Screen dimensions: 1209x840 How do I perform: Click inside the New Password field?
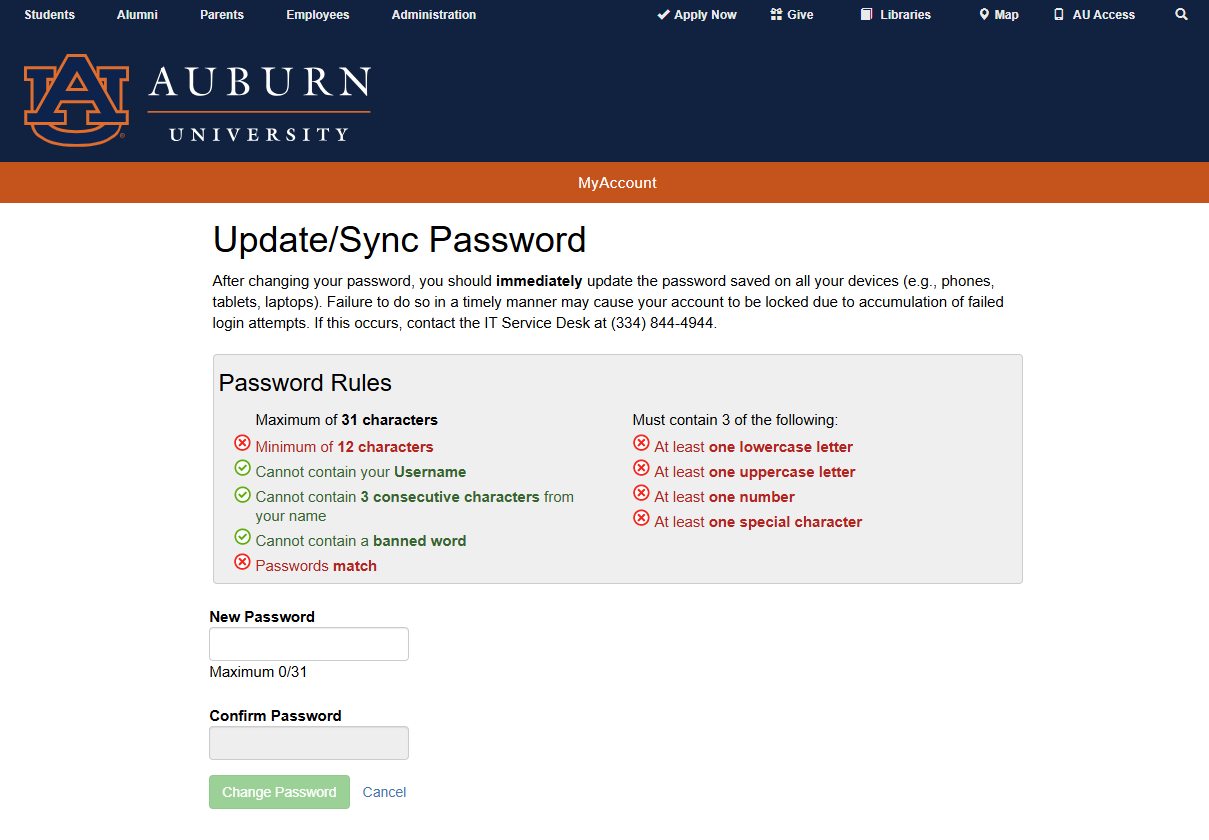point(308,643)
